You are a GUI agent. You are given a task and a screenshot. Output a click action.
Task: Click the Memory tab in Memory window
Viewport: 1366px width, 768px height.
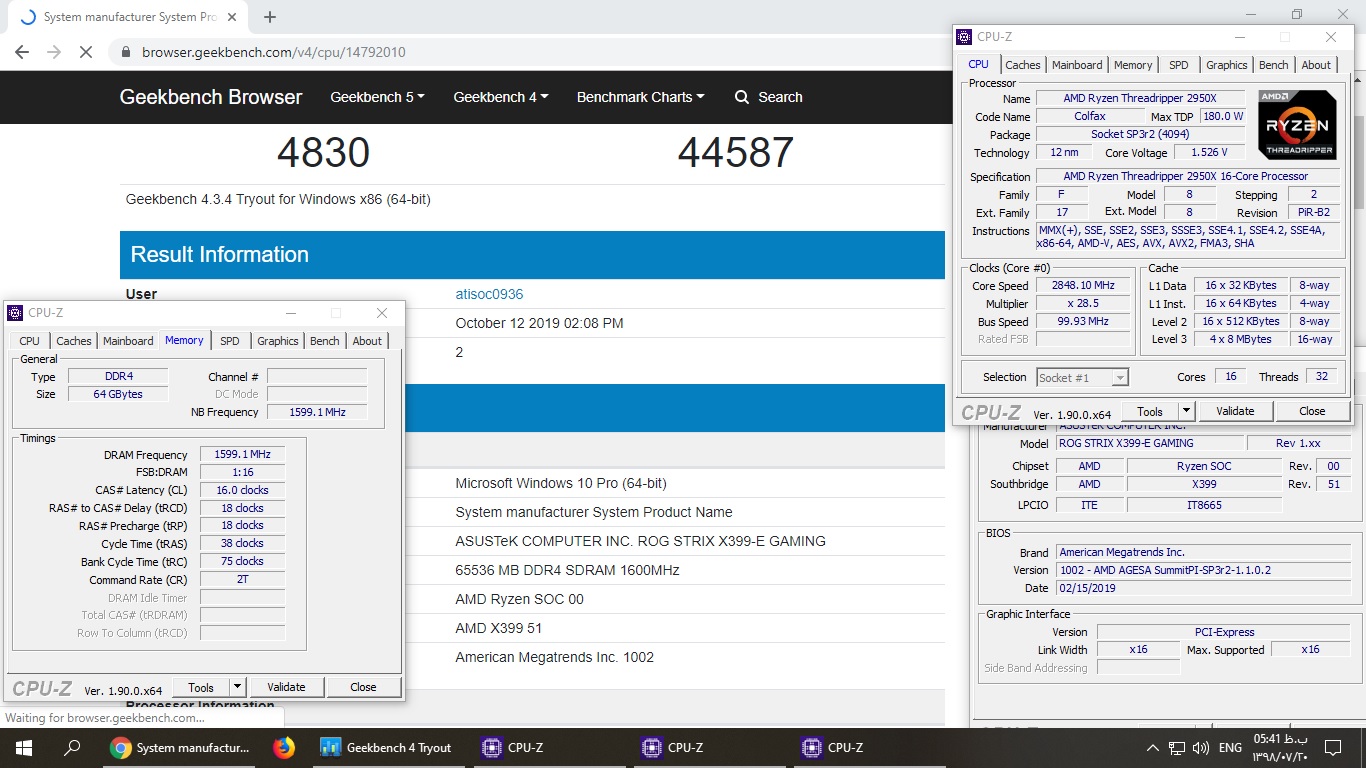(x=184, y=340)
